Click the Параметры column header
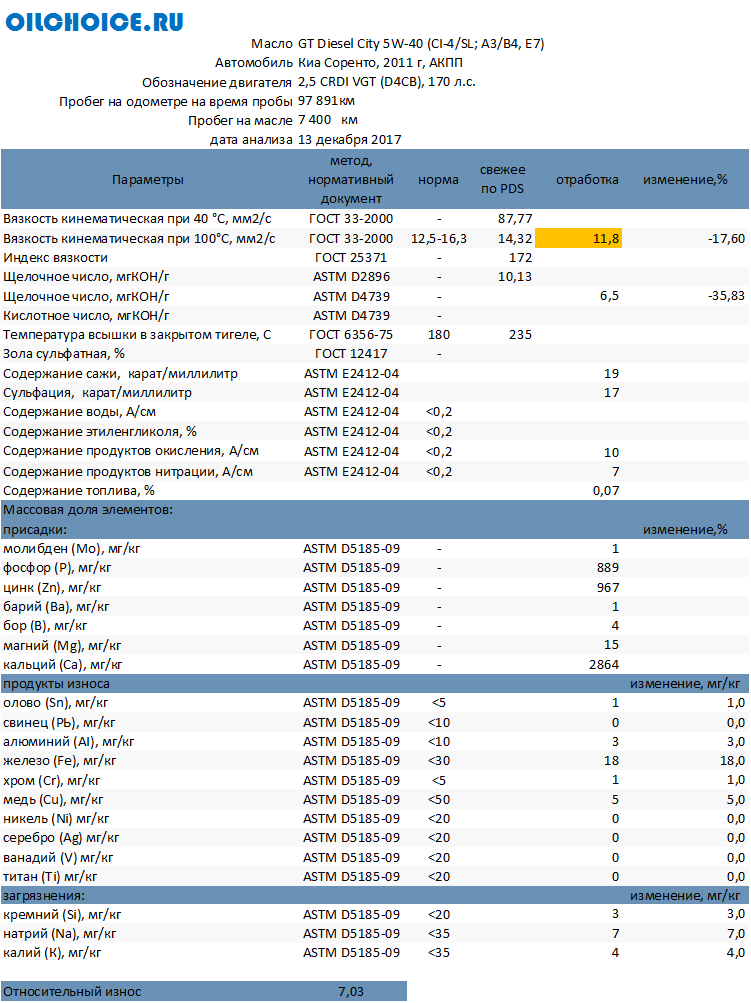Viewport: 751px width, 1003px height. (x=148, y=180)
